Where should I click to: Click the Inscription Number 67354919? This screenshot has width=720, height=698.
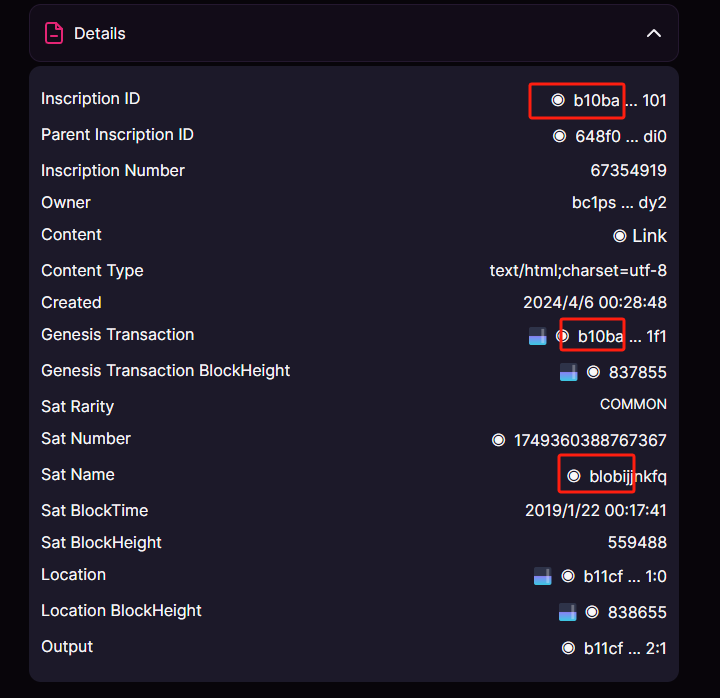(x=628, y=171)
